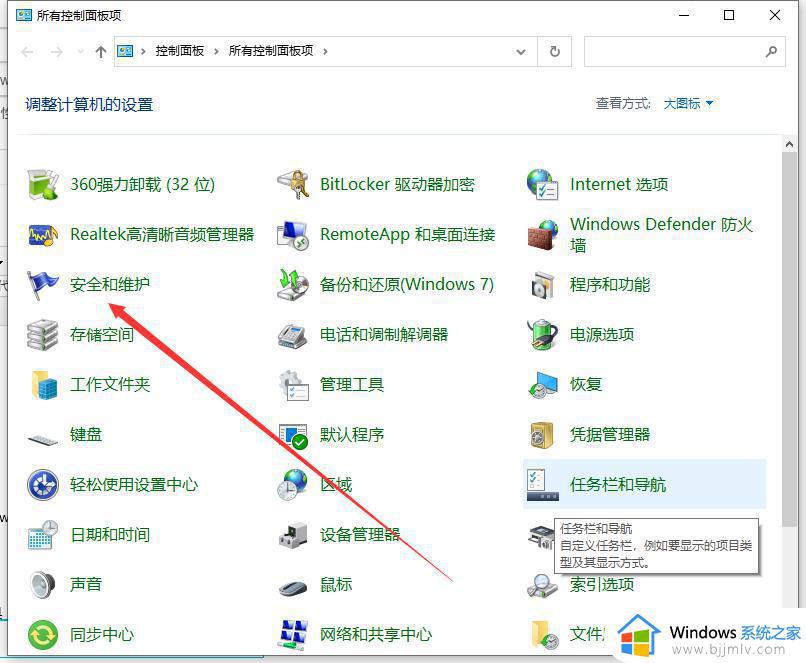Open the 设备管理器 icon
This screenshot has height=663, width=806.
[x=292, y=535]
